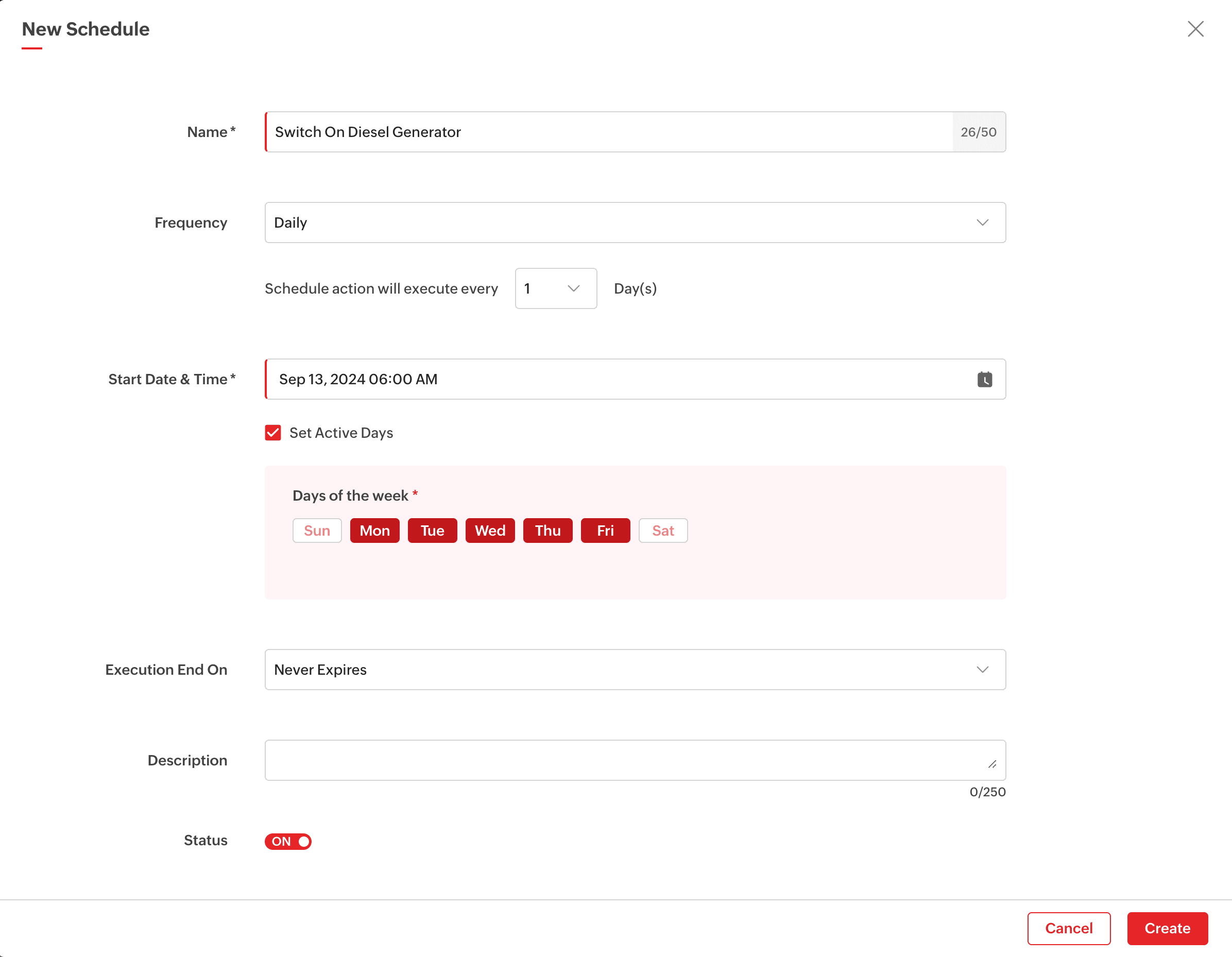Click the description resize handle

click(x=993, y=764)
